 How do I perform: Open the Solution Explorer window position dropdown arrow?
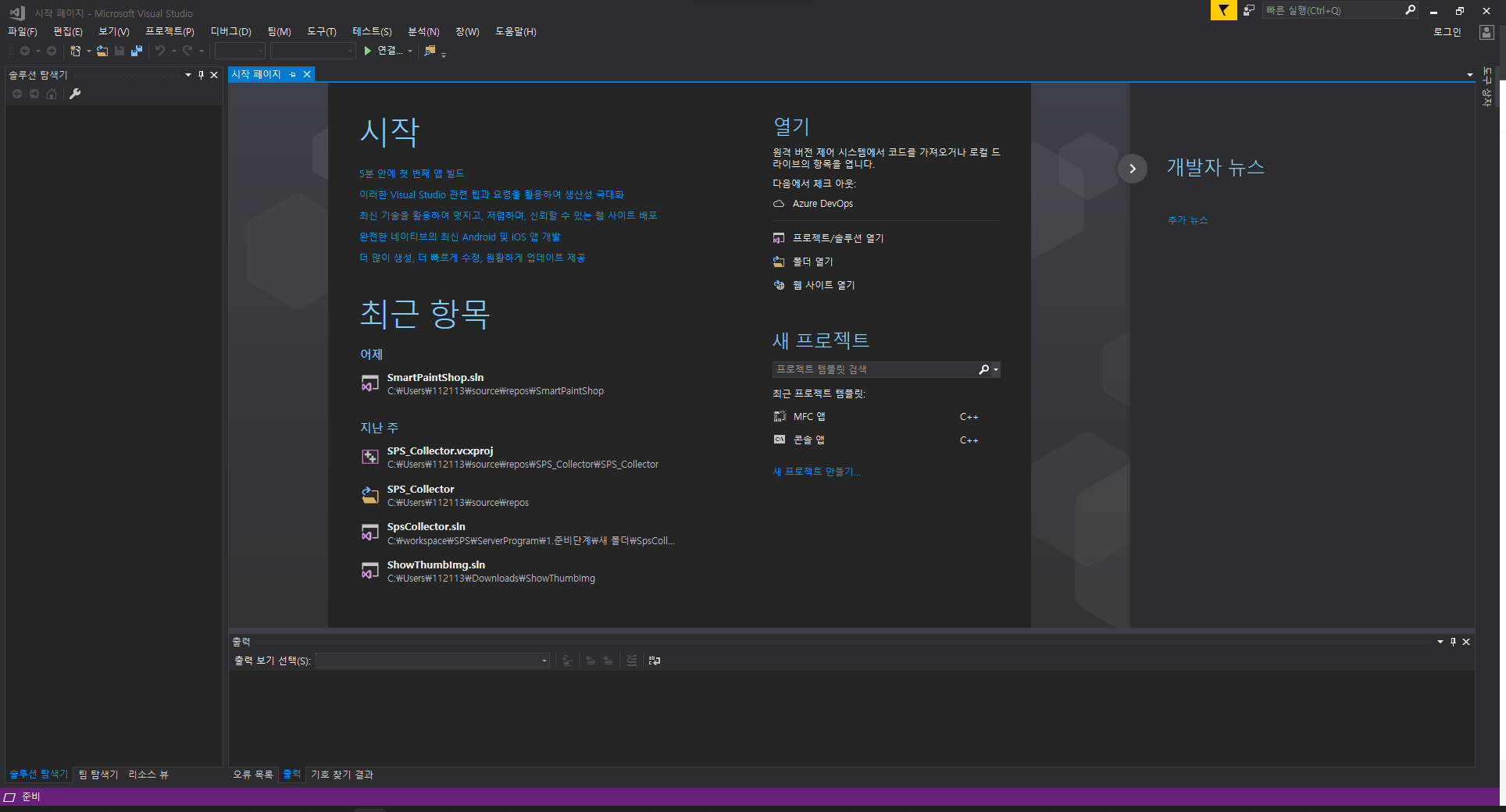point(188,75)
